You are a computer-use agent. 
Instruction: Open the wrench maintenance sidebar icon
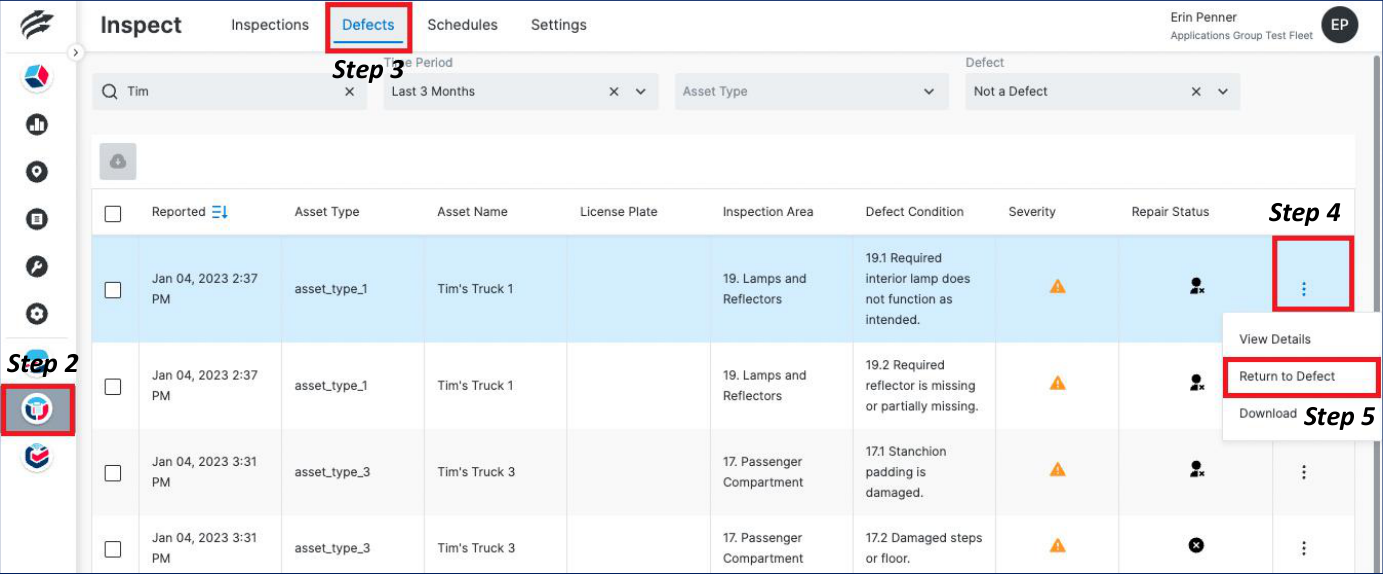pyautogui.click(x=37, y=266)
